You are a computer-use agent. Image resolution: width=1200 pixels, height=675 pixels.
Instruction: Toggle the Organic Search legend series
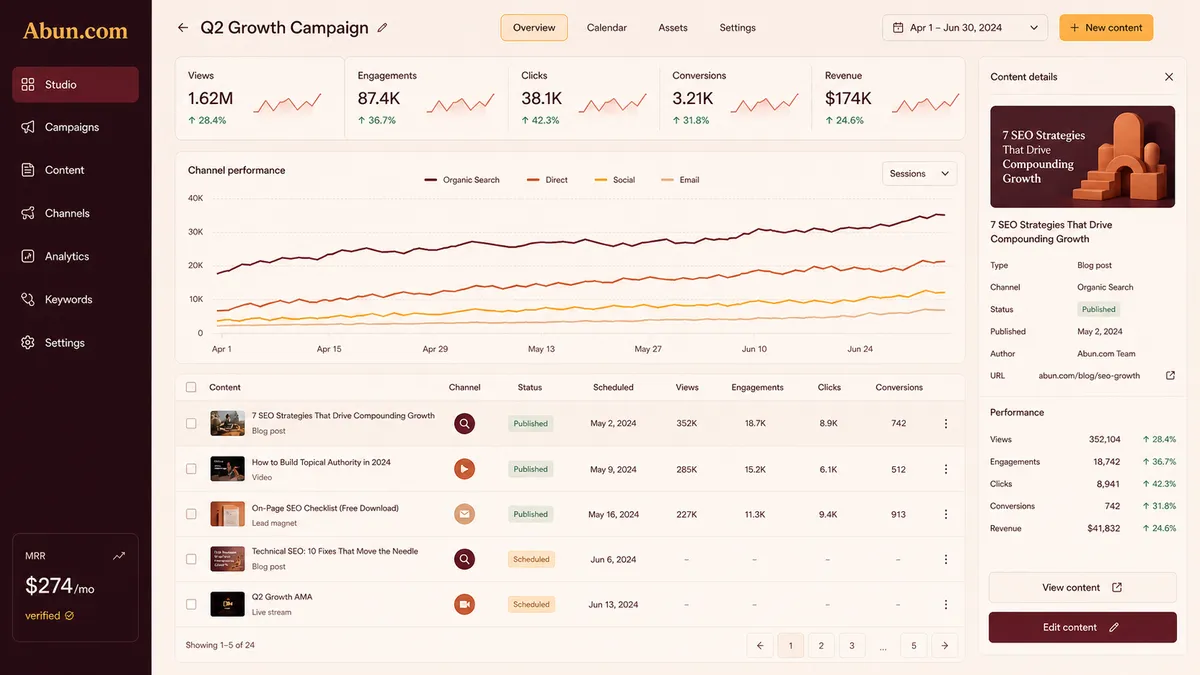(462, 180)
